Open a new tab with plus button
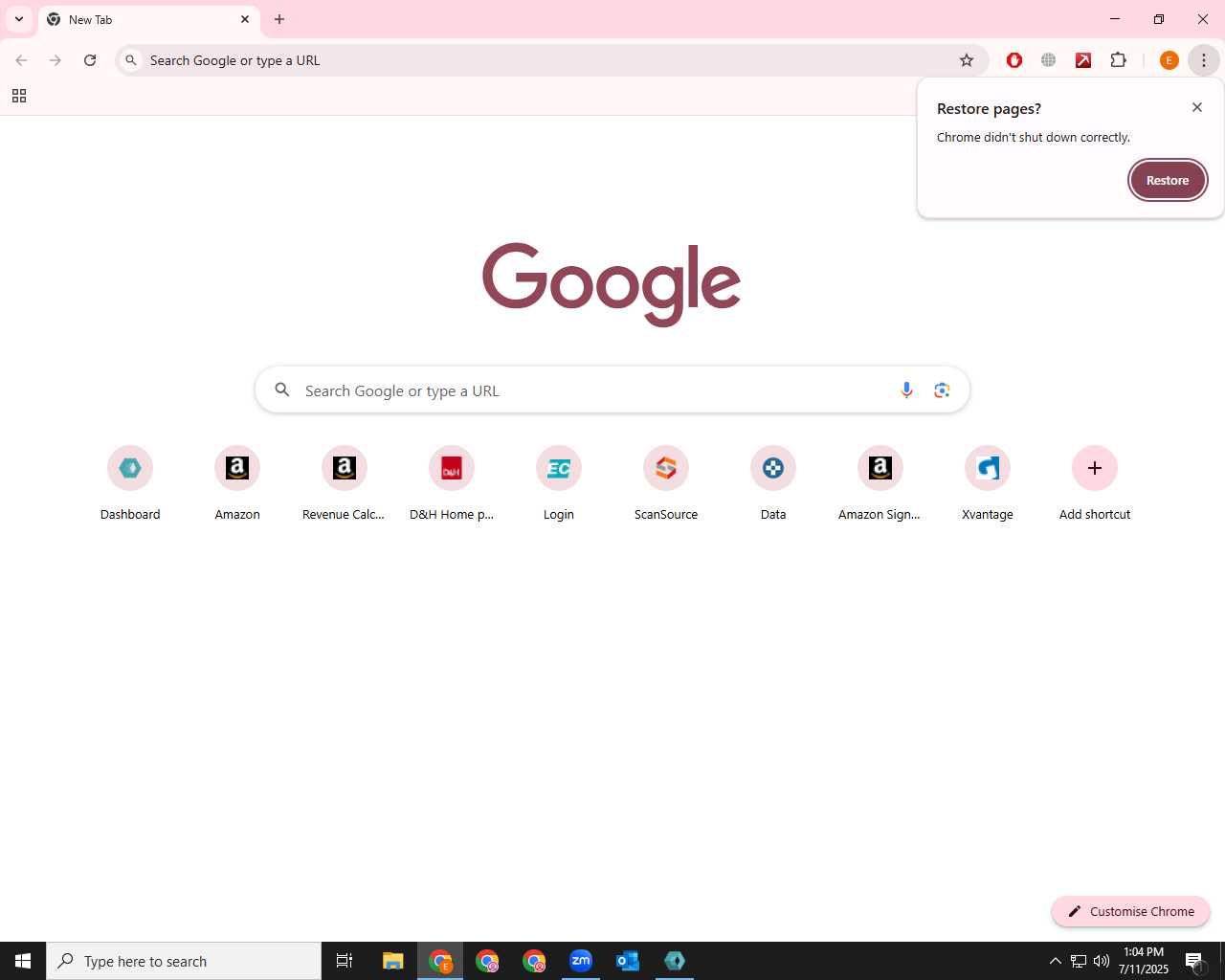Image resolution: width=1225 pixels, height=980 pixels. (279, 19)
